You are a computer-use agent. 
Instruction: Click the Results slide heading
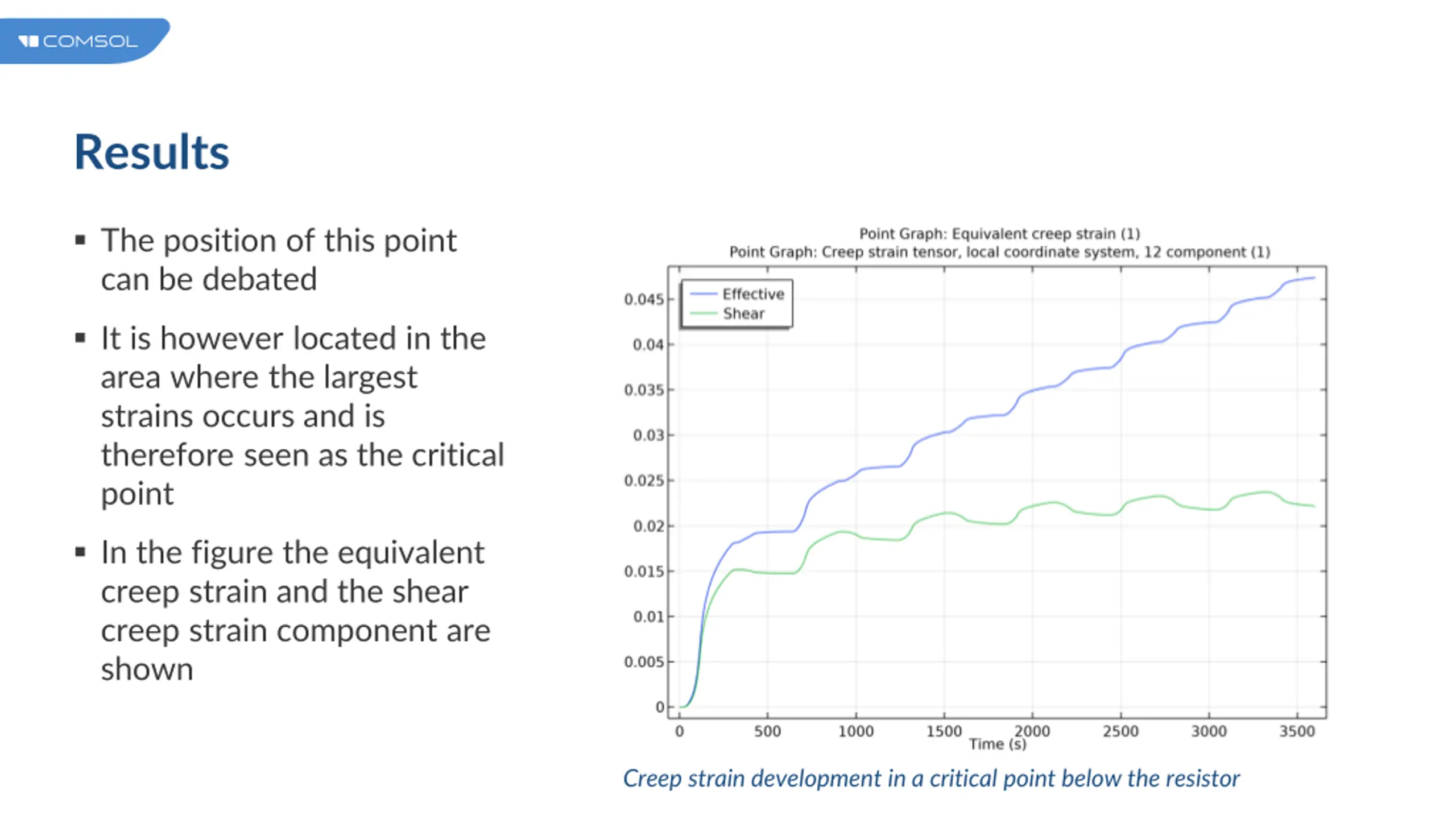[x=152, y=152]
